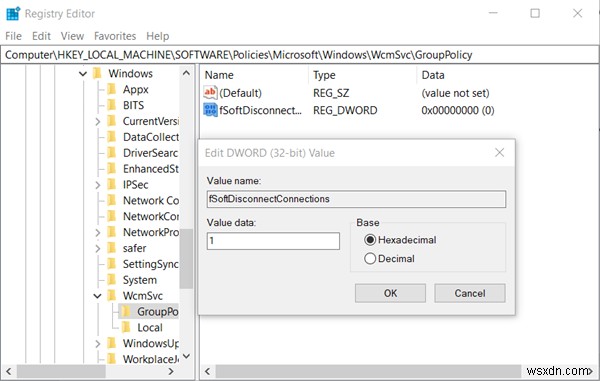Click the registry path address bar

pos(300,55)
